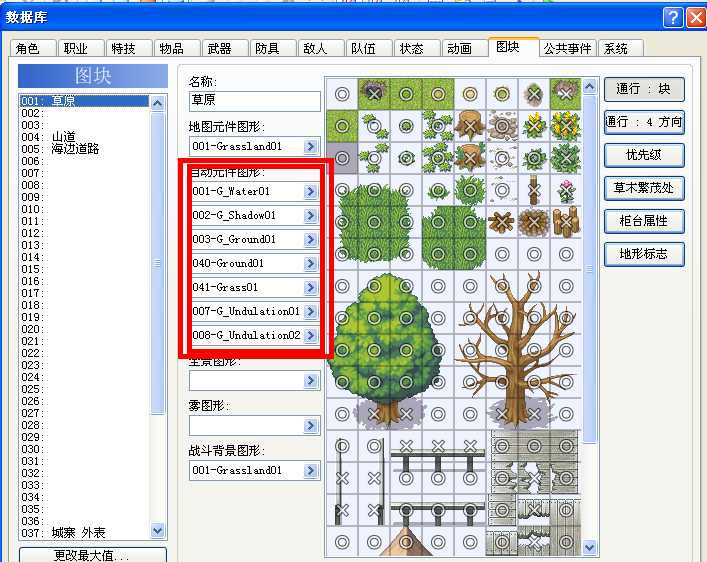707x562 pixels.
Task: Toggle passability on single yellow flower tile
Action: pos(534,126)
